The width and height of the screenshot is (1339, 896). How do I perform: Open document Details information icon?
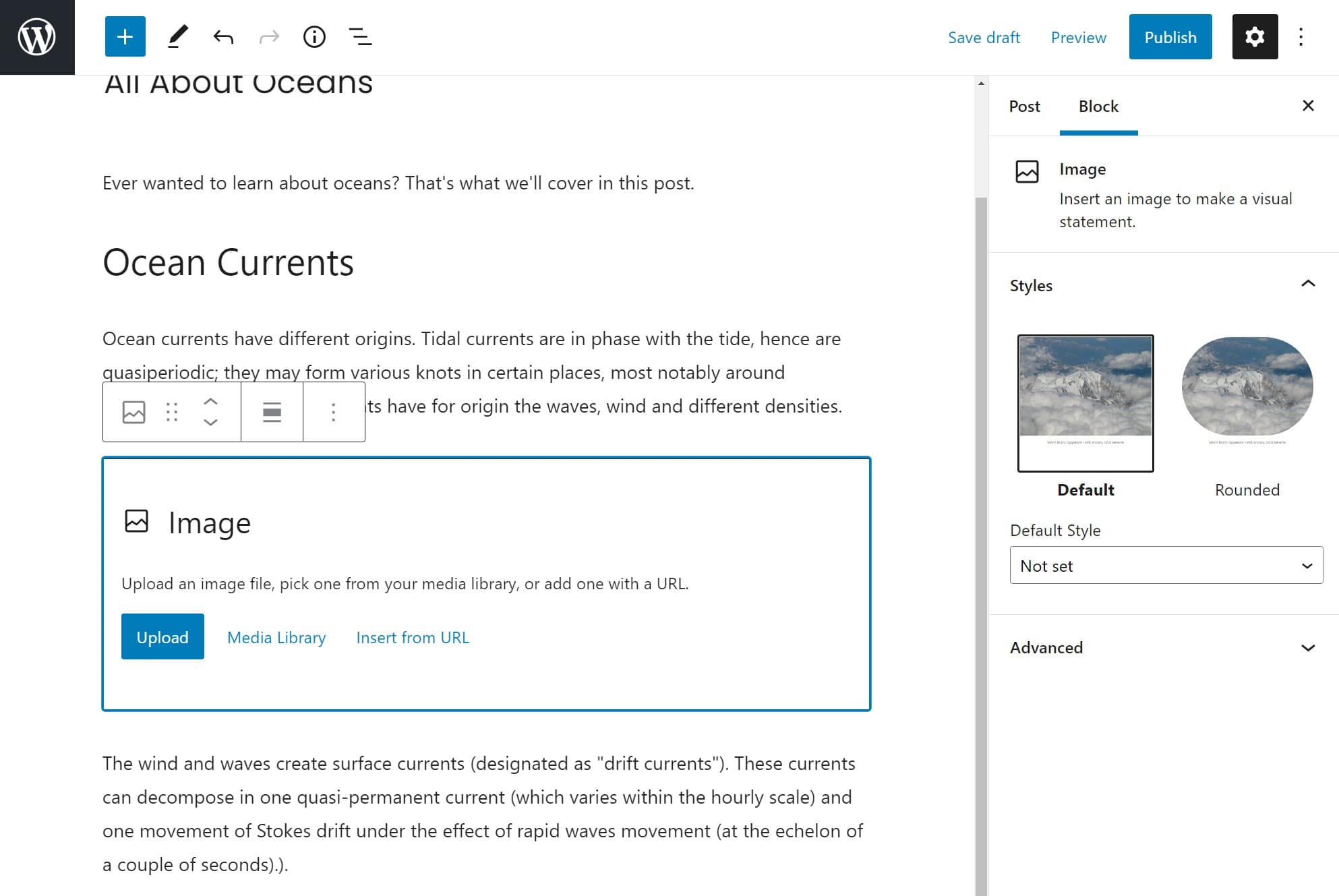click(314, 37)
